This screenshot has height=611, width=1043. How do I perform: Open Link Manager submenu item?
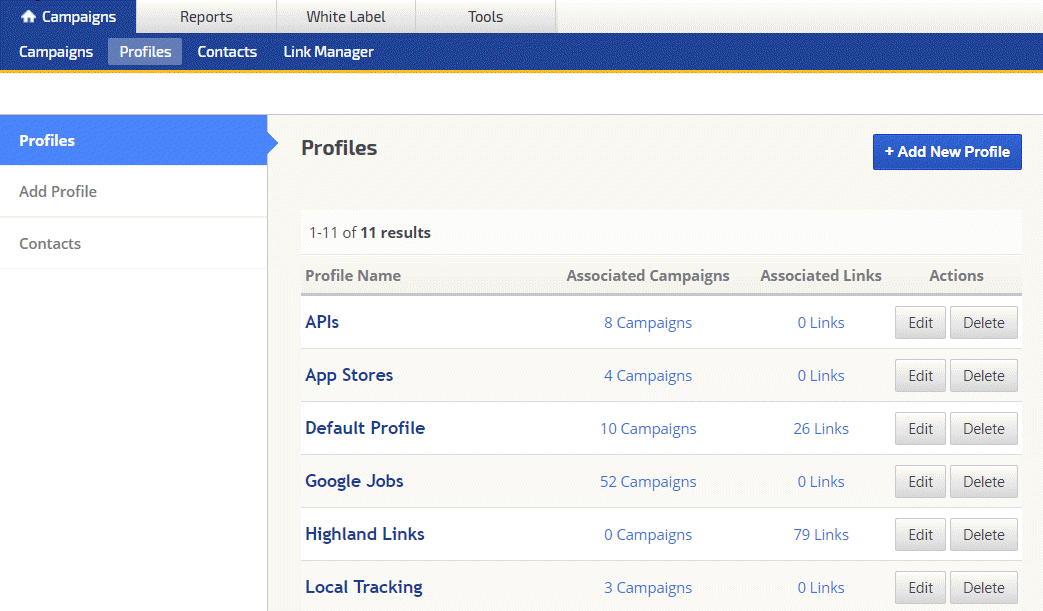328,52
